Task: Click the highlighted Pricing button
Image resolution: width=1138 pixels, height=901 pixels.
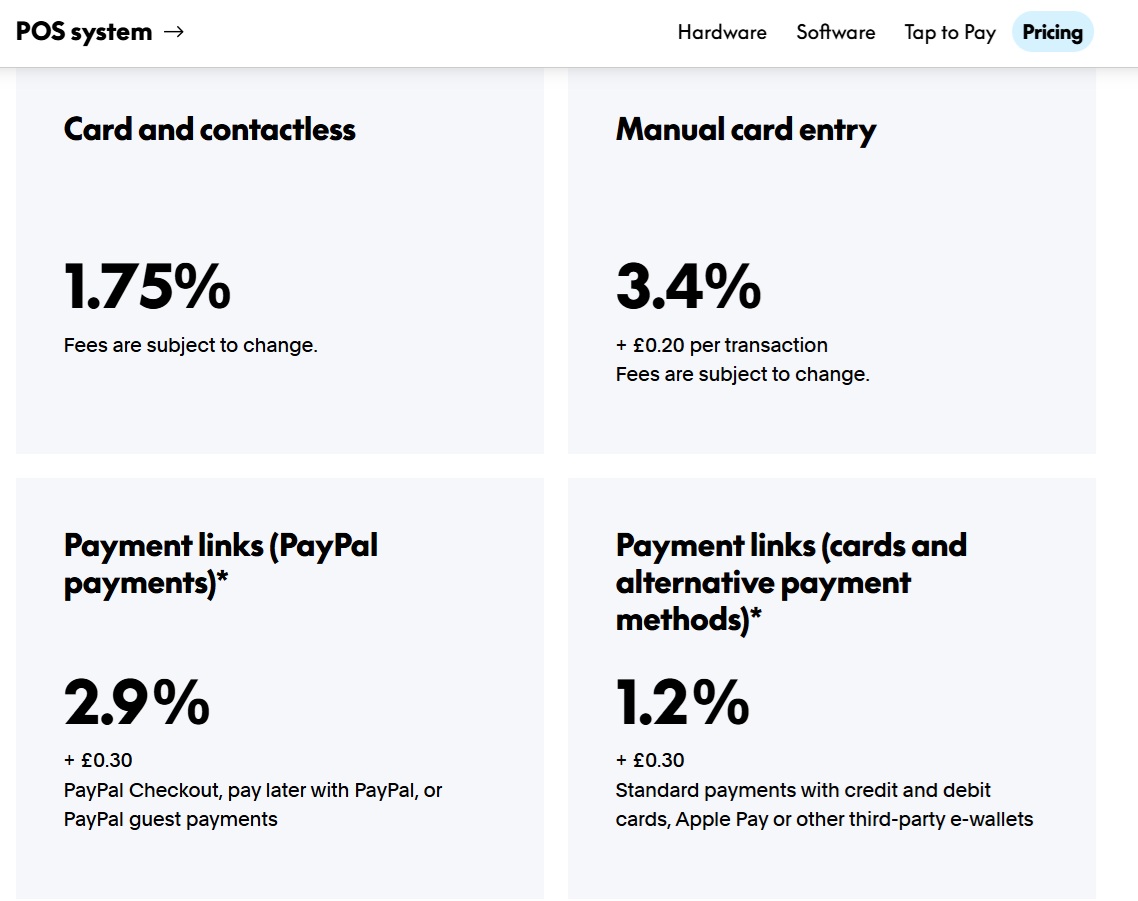Action: (x=1052, y=32)
